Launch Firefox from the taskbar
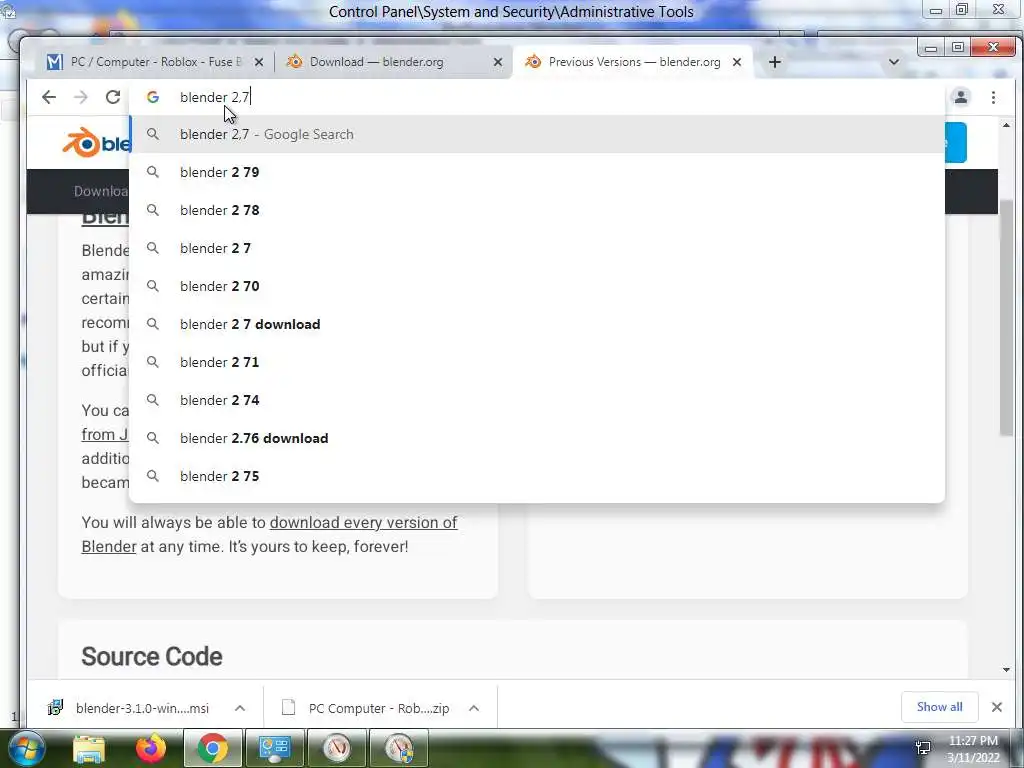This screenshot has height=768, width=1024. point(151,748)
